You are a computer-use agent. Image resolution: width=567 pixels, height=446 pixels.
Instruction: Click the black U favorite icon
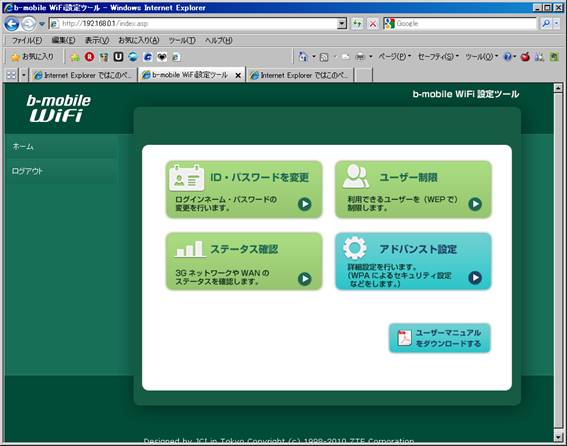pos(118,57)
